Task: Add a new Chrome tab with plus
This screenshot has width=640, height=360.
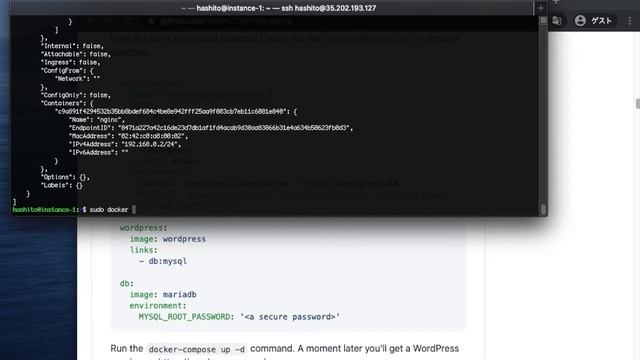Action: coord(556,2)
